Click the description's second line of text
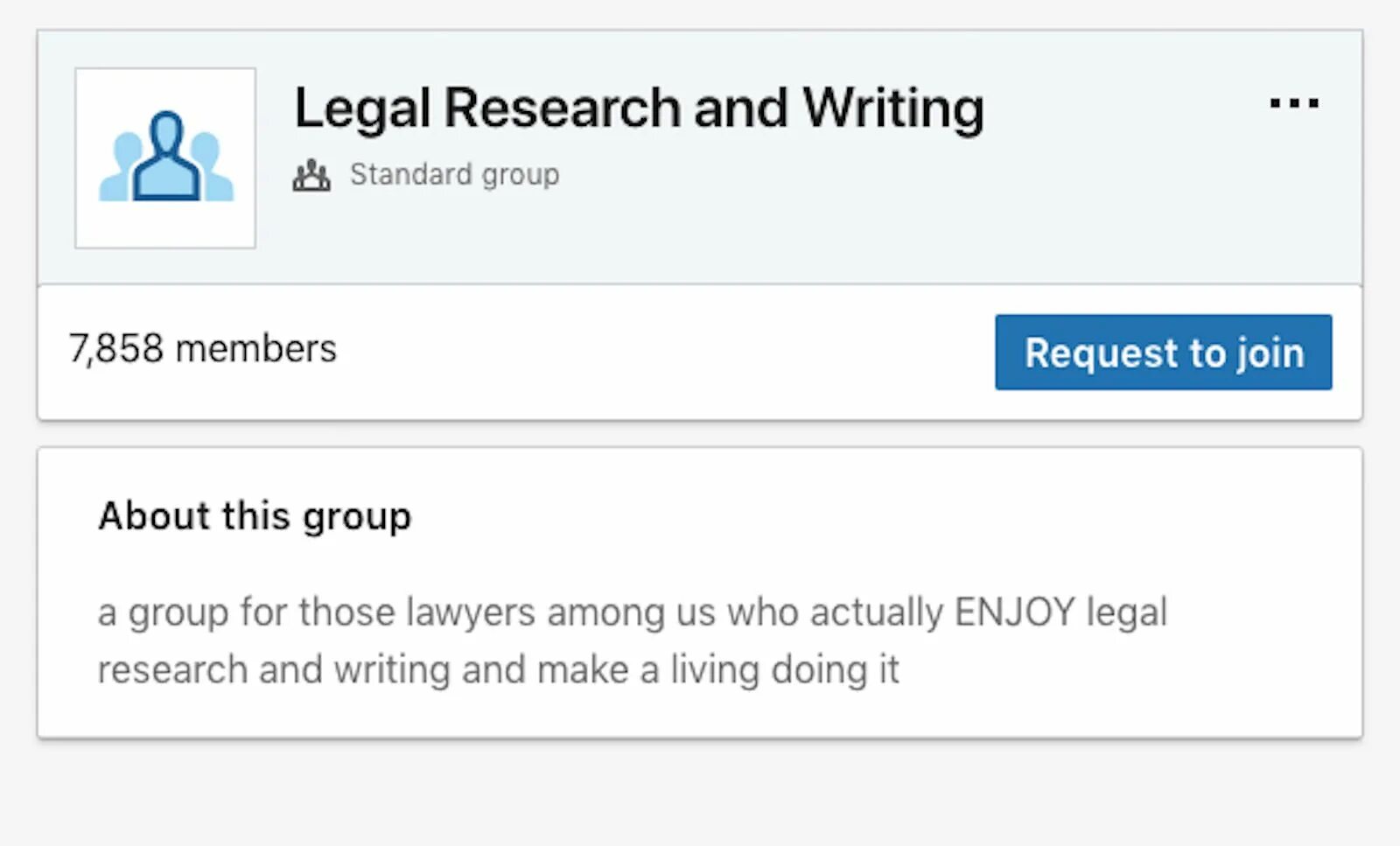This screenshot has height=846, width=1400. pyautogui.click(x=498, y=669)
